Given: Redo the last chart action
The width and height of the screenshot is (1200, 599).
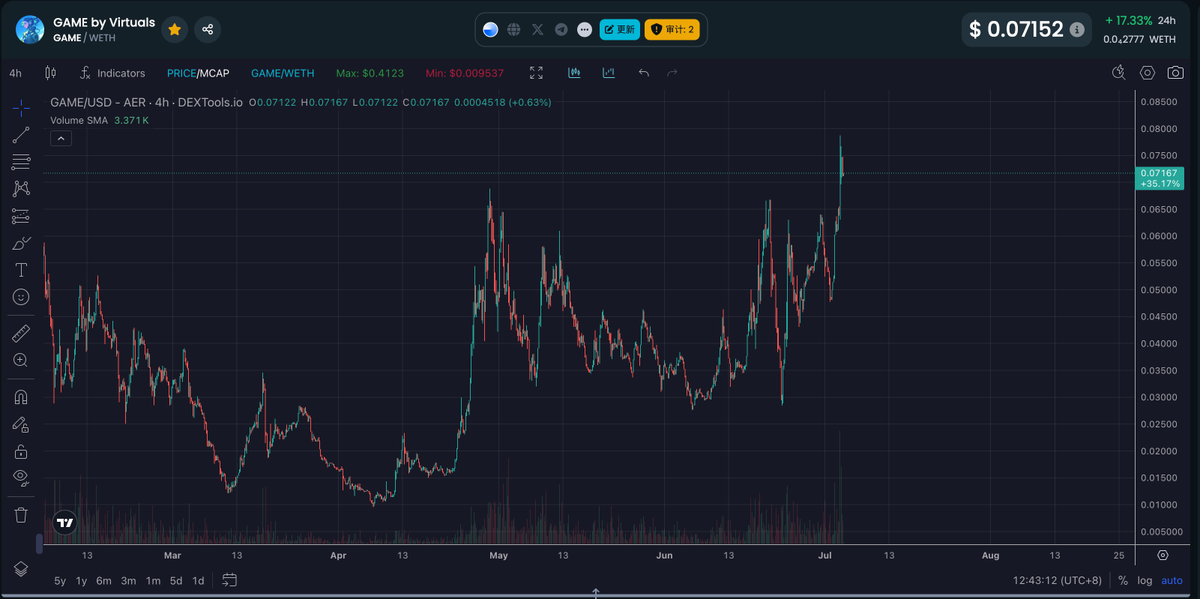Looking at the screenshot, I should point(672,73).
